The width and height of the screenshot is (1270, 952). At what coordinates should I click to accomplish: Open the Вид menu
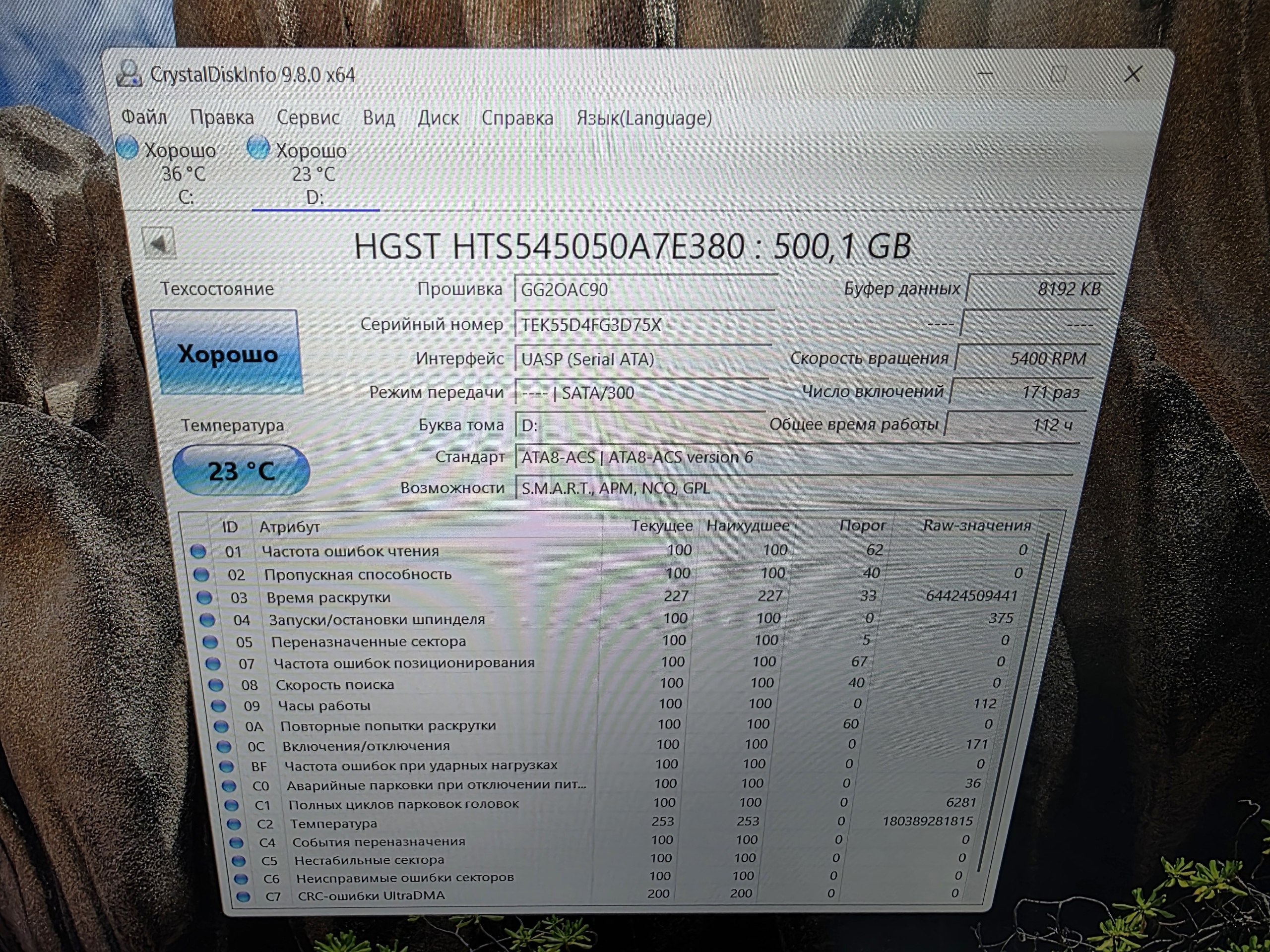coord(379,118)
